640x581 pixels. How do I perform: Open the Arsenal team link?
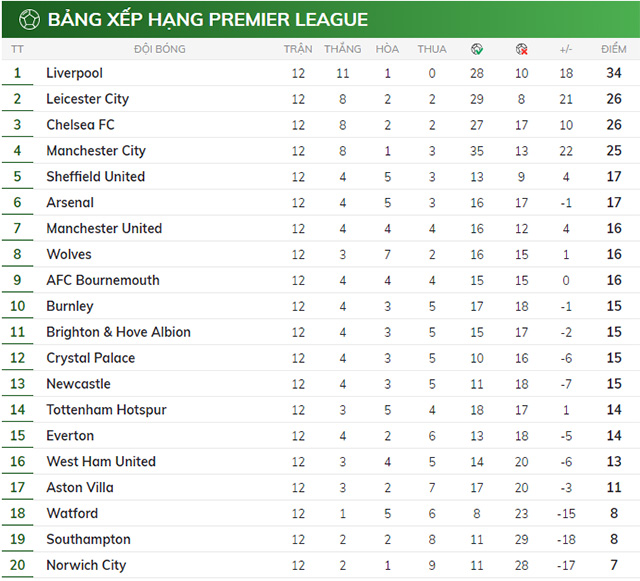click(x=70, y=203)
